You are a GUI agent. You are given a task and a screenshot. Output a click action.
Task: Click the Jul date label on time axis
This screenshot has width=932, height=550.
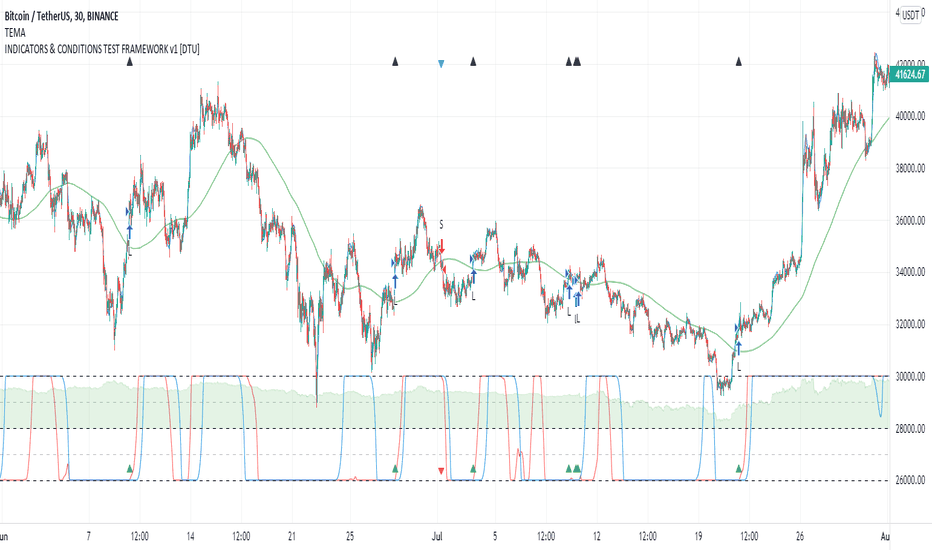pyautogui.click(x=437, y=536)
